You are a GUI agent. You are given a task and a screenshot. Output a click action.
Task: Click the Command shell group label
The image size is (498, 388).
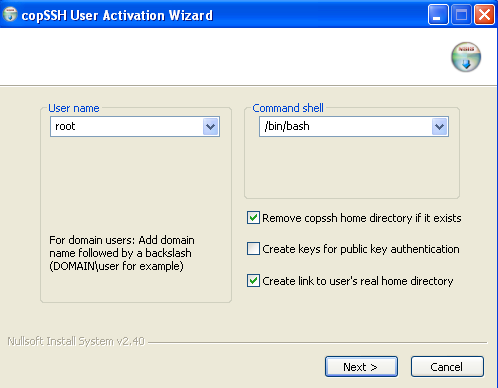coord(288,108)
